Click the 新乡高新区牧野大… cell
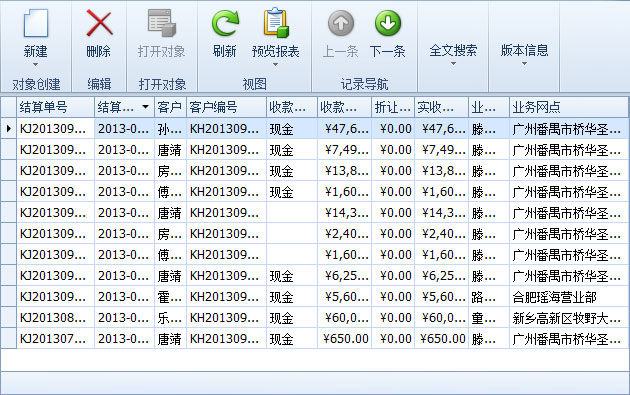This screenshot has width=630, height=395. tap(568, 317)
